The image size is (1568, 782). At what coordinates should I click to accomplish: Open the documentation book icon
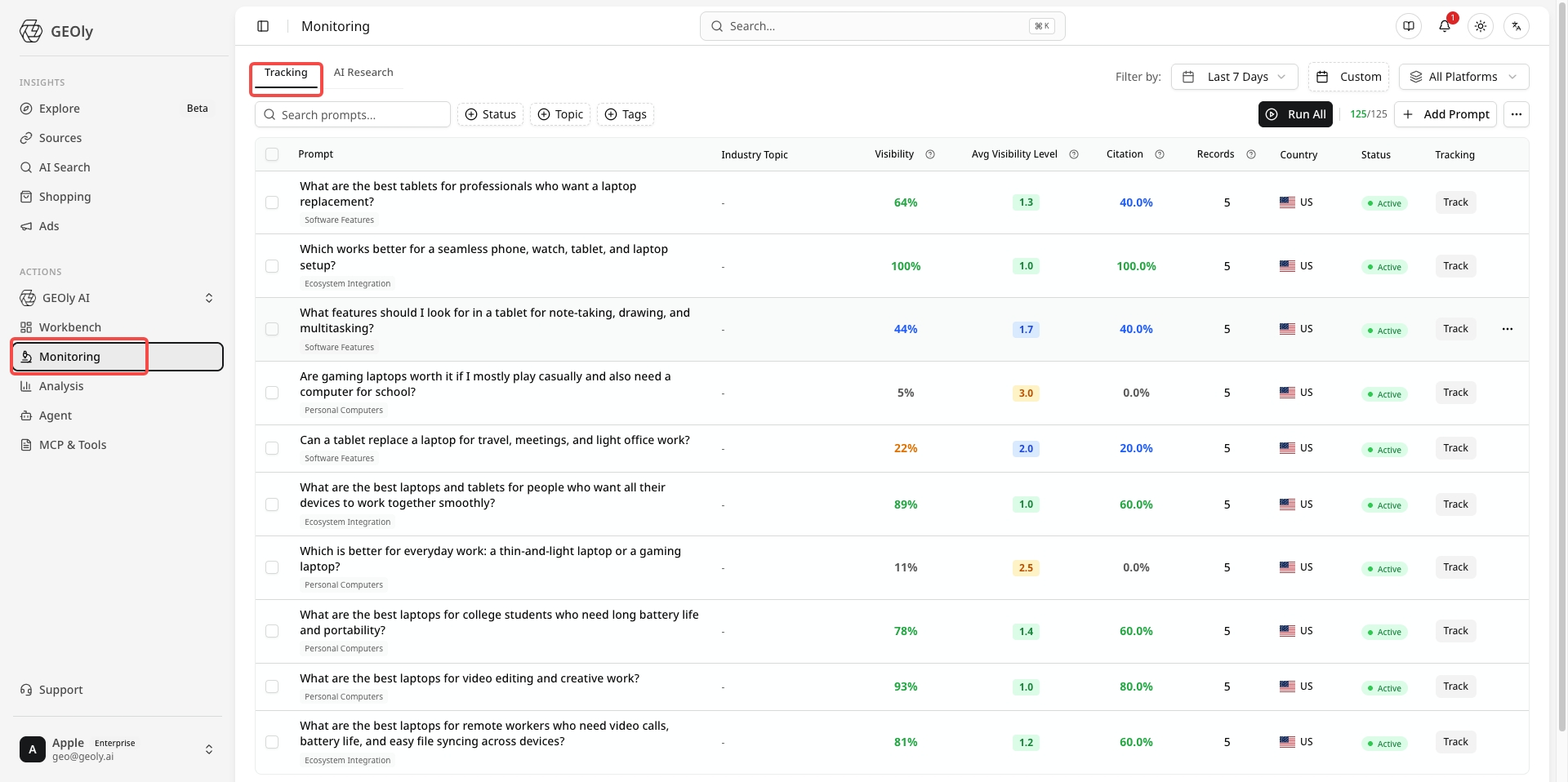[1408, 26]
